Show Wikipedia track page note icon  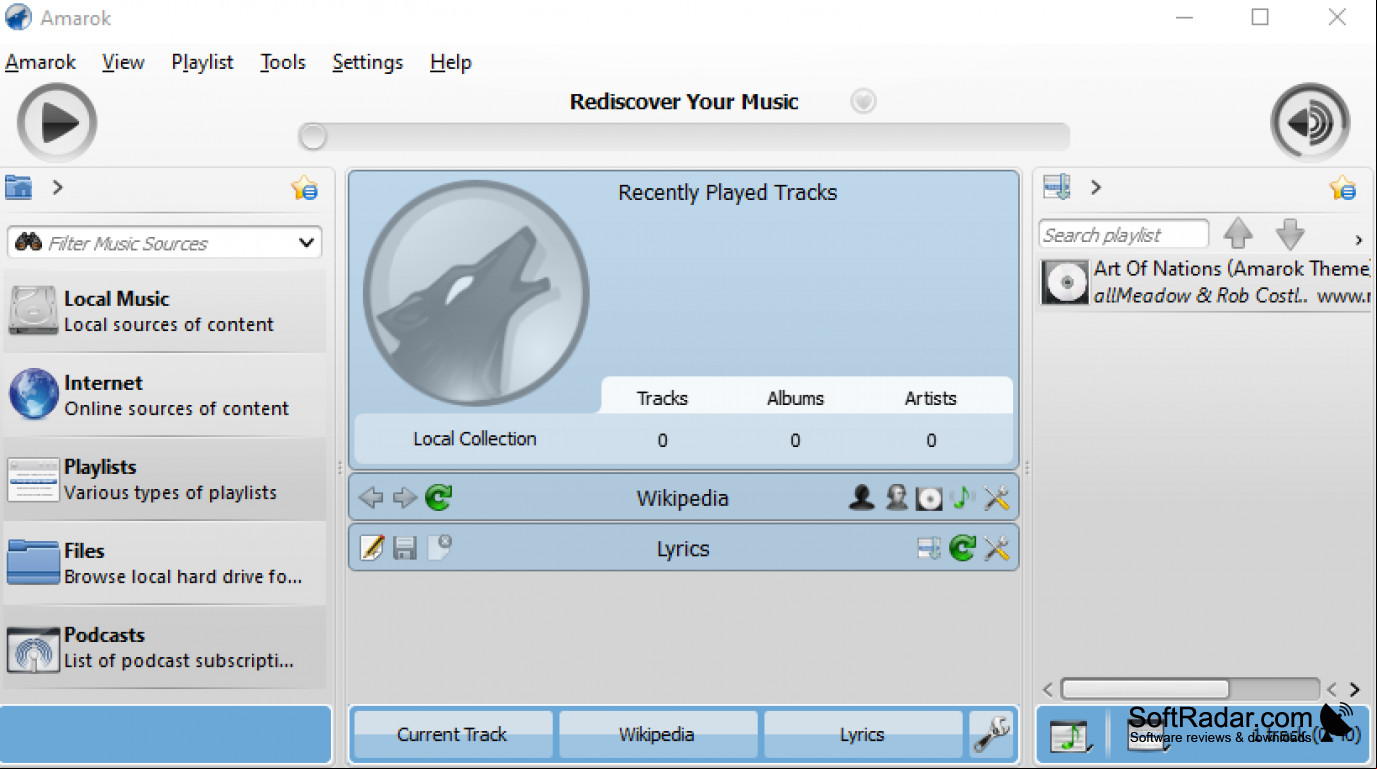pos(962,497)
